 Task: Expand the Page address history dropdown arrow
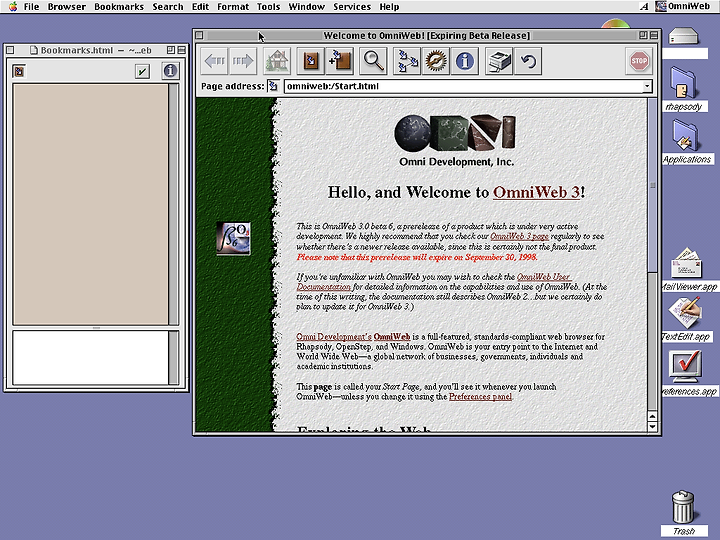click(647, 86)
